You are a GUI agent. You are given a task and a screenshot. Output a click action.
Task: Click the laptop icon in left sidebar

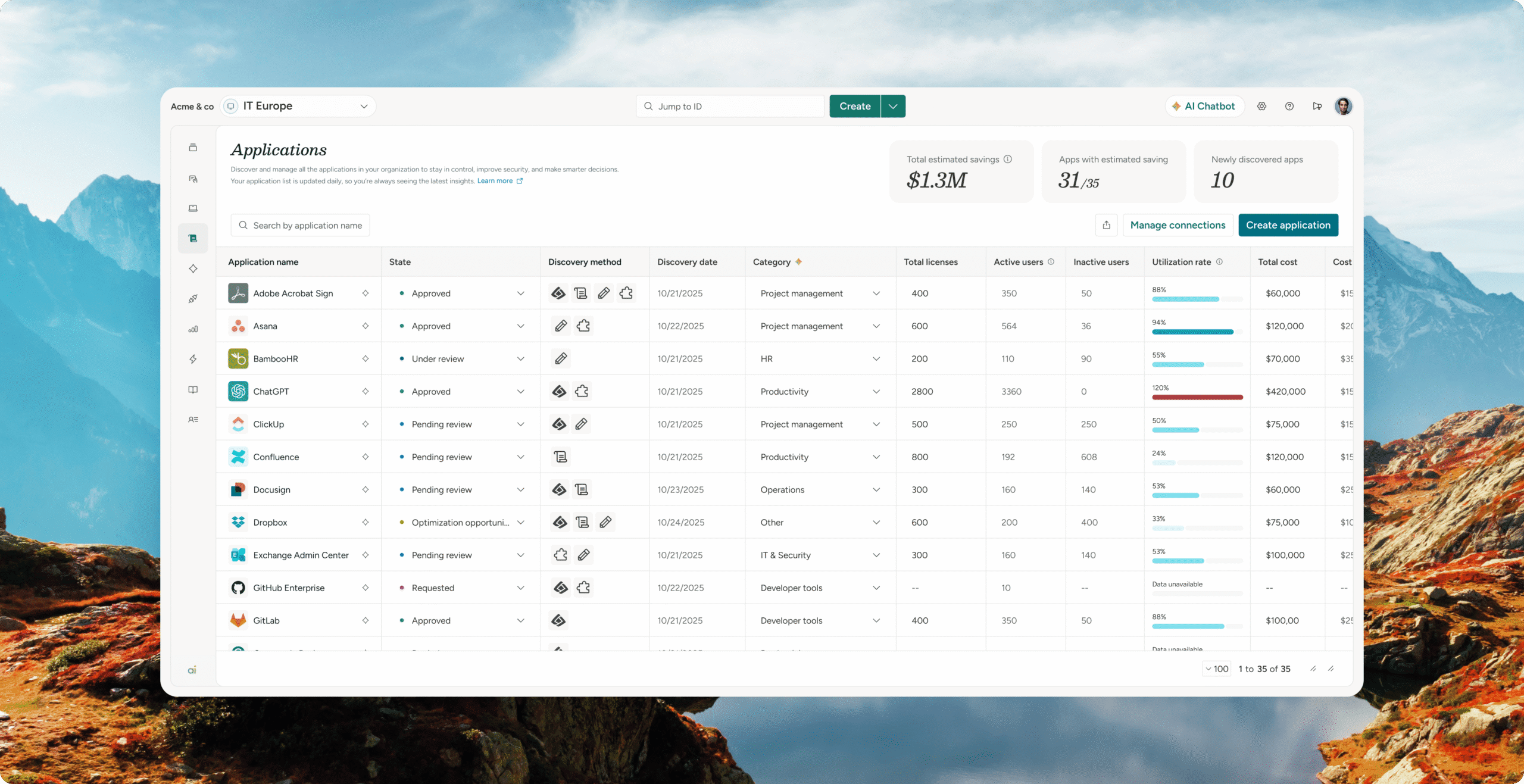tap(193, 208)
